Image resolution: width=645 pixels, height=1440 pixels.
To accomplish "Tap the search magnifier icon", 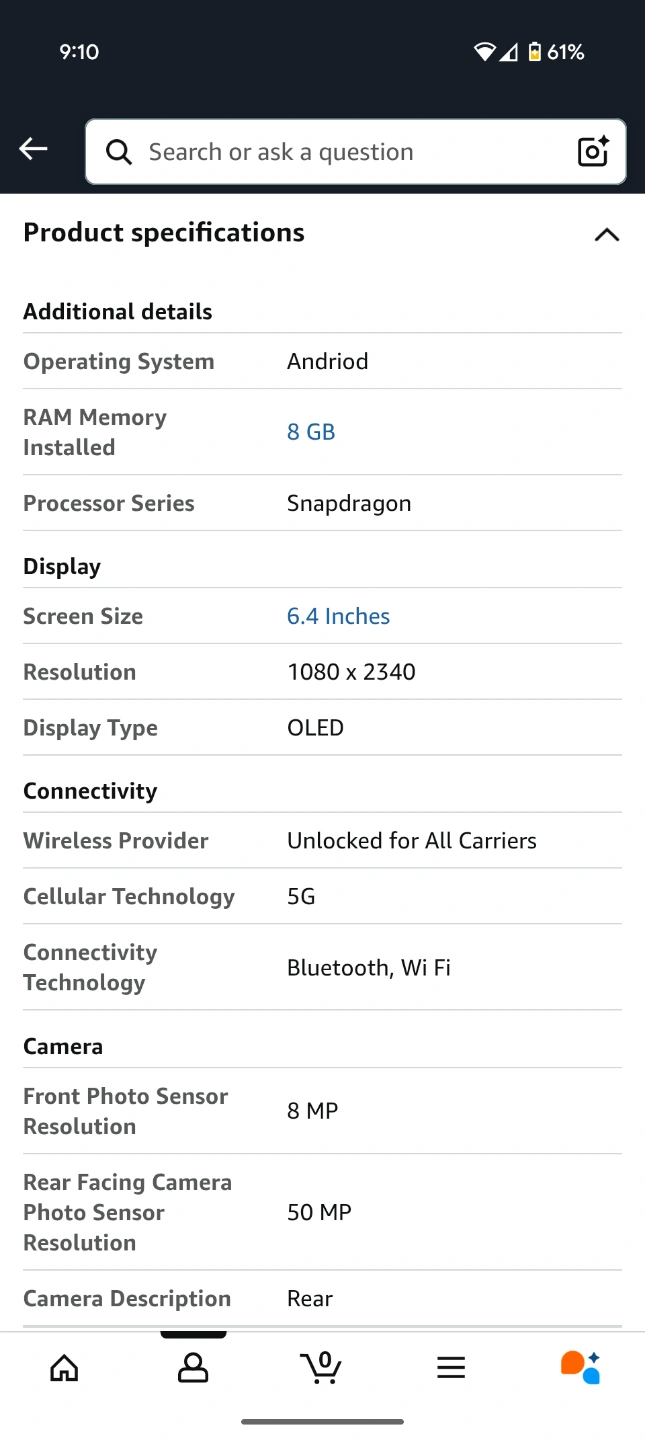I will pyautogui.click(x=119, y=152).
